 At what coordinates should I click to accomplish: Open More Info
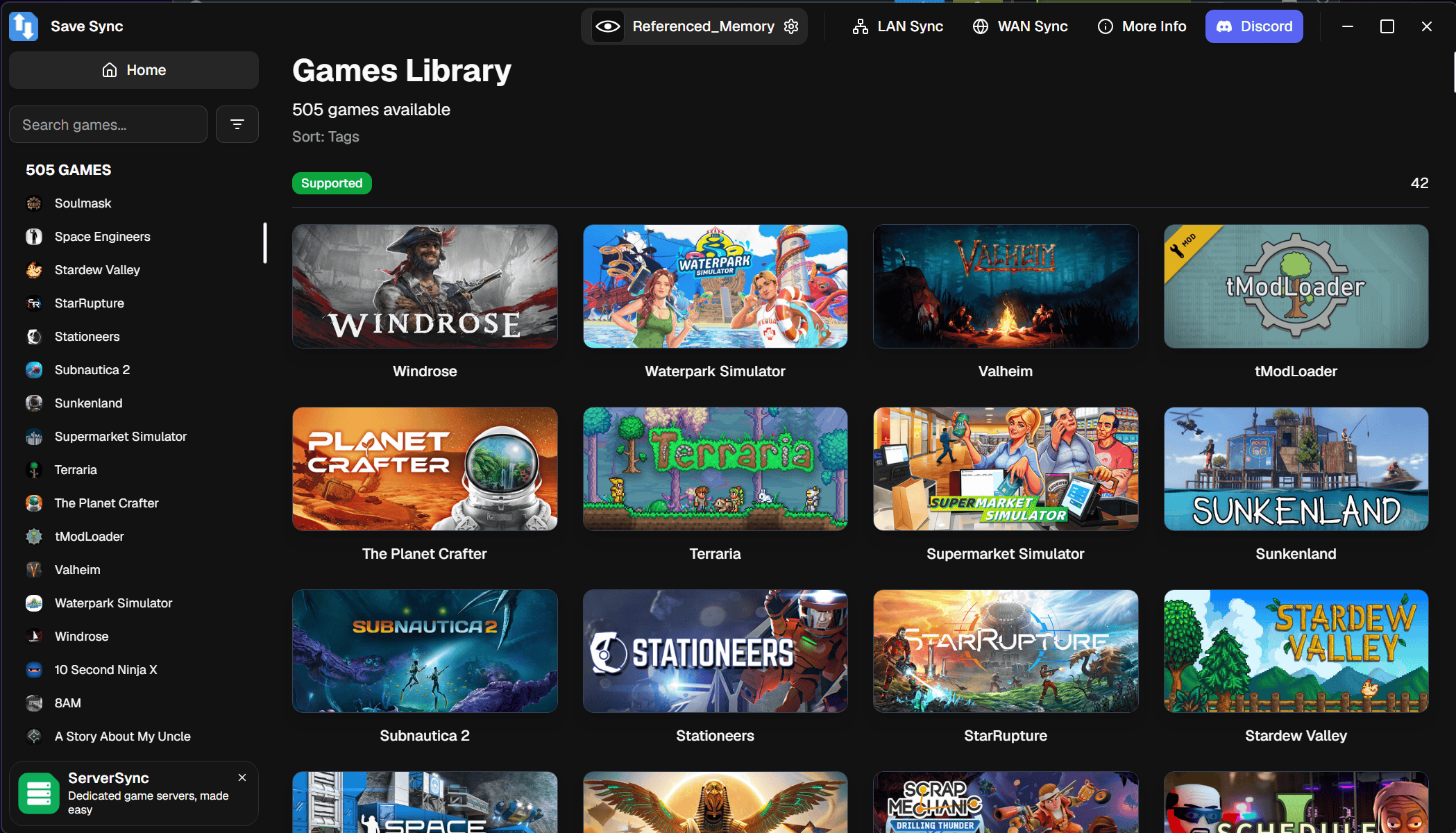(1142, 26)
